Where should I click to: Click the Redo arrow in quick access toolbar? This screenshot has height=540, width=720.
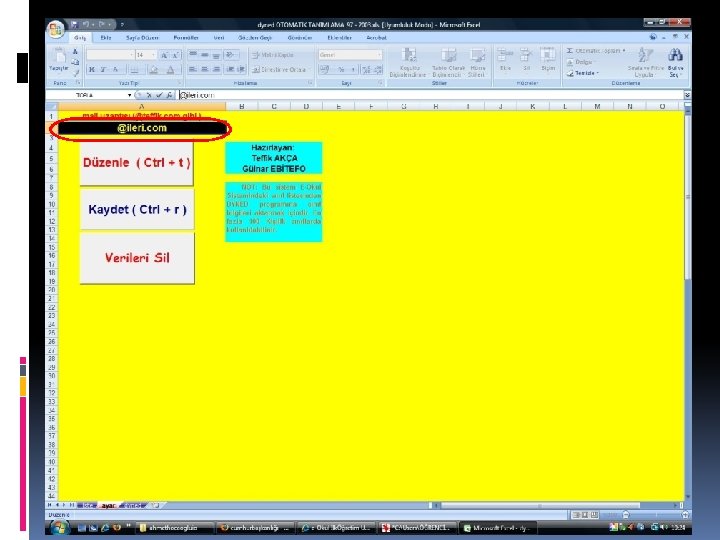101,24
